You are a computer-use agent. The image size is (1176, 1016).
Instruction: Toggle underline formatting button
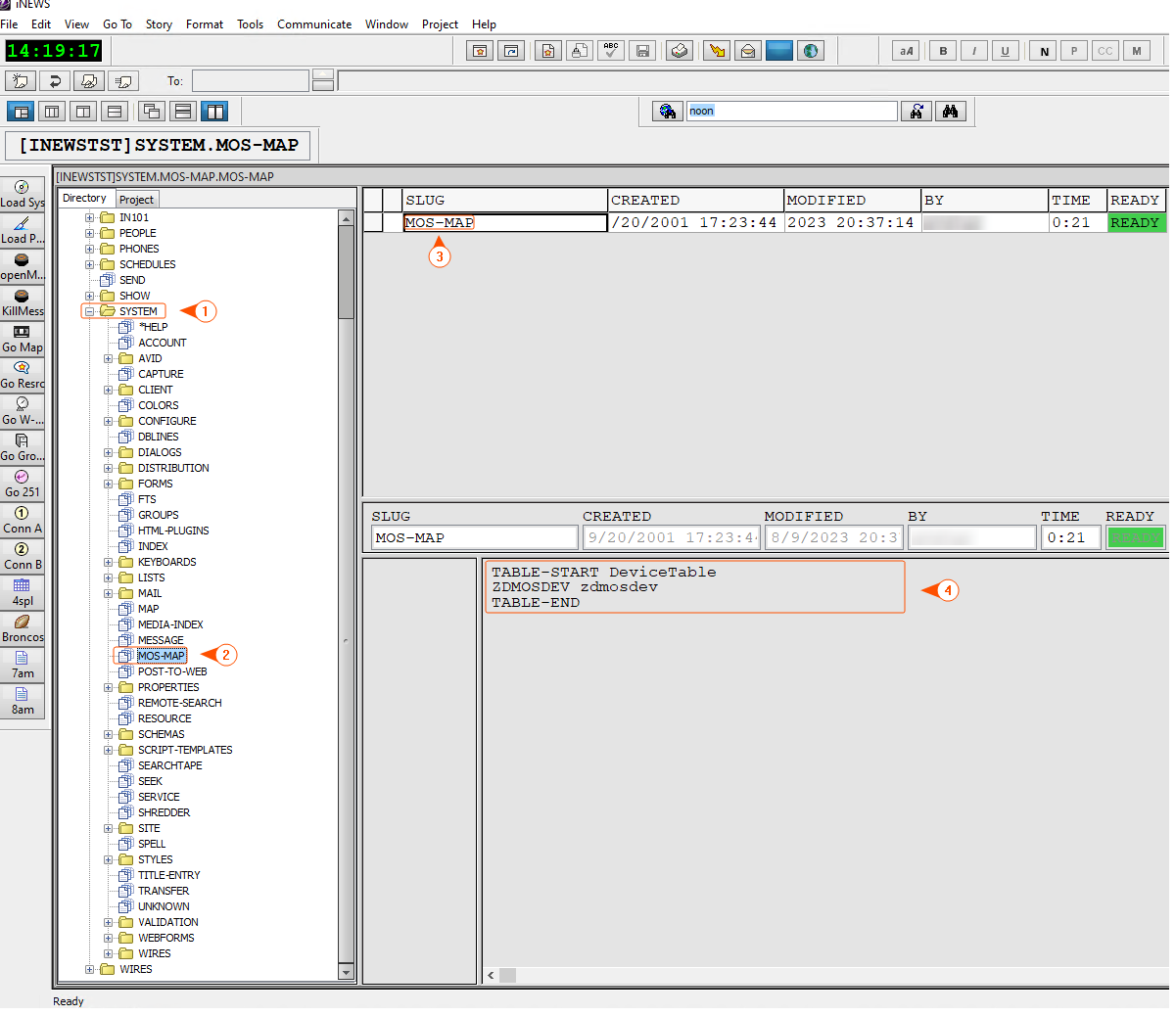pos(1006,51)
